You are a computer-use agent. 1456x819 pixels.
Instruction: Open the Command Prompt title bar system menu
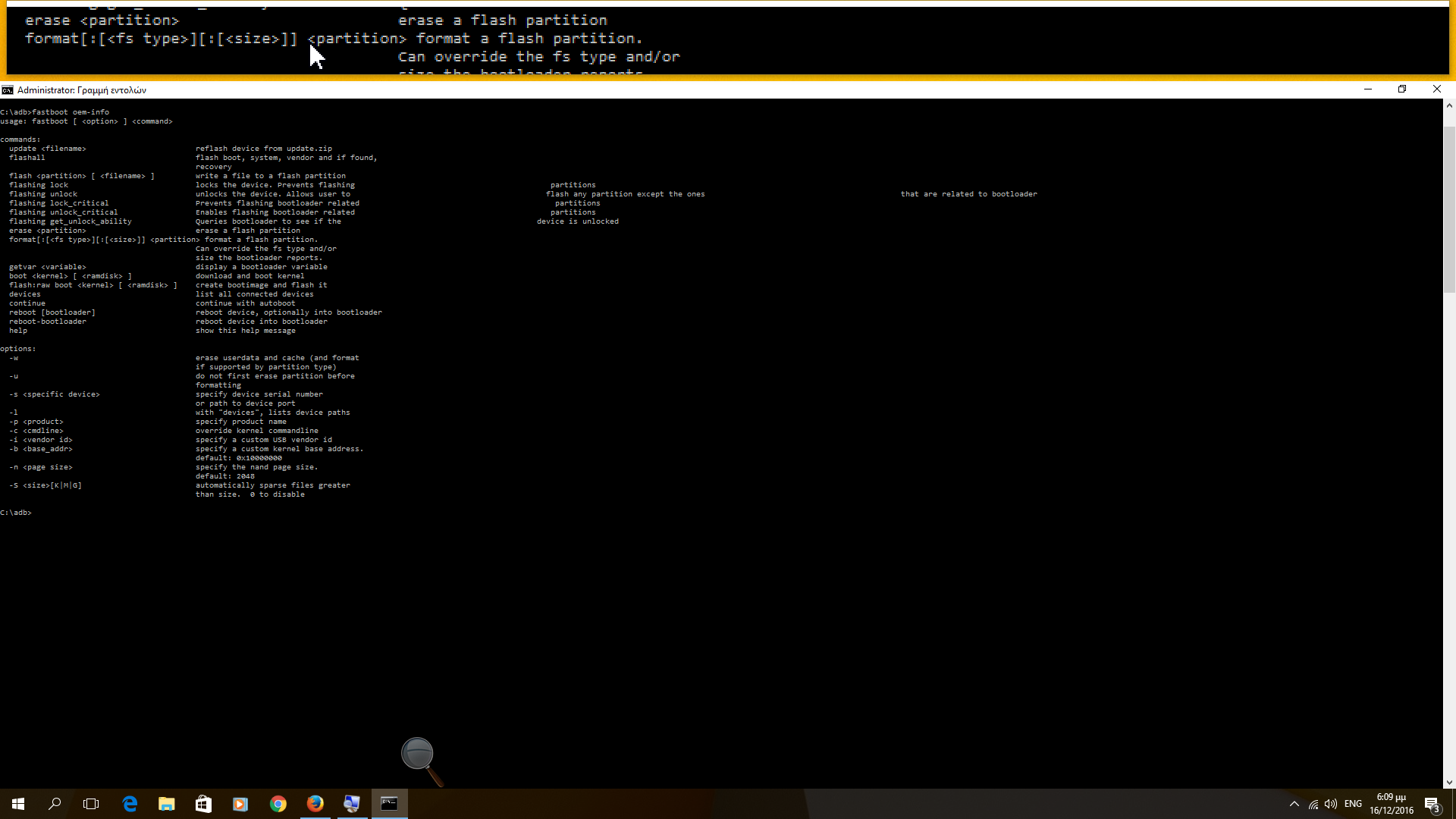pyautogui.click(x=8, y=89)
